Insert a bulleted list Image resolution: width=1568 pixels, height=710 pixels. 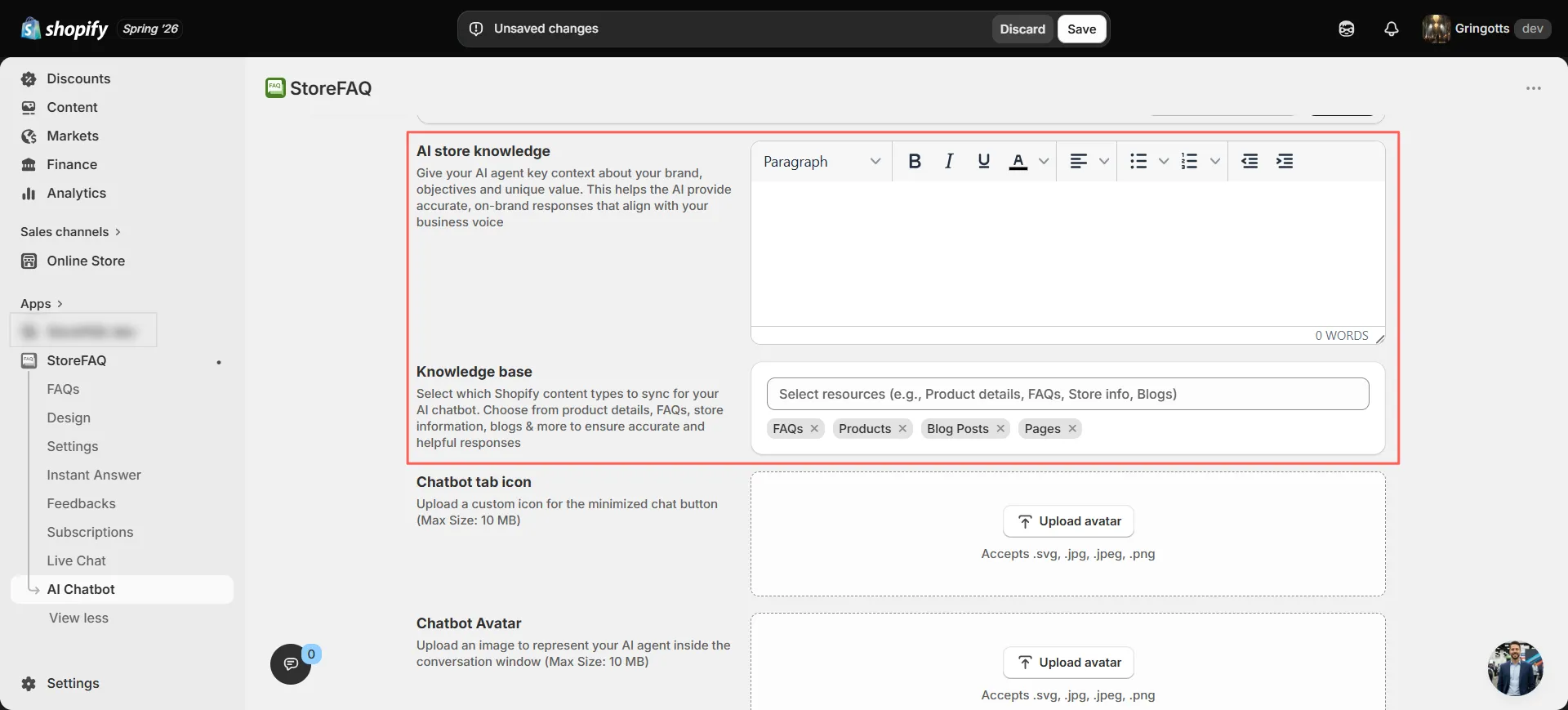1138,162
